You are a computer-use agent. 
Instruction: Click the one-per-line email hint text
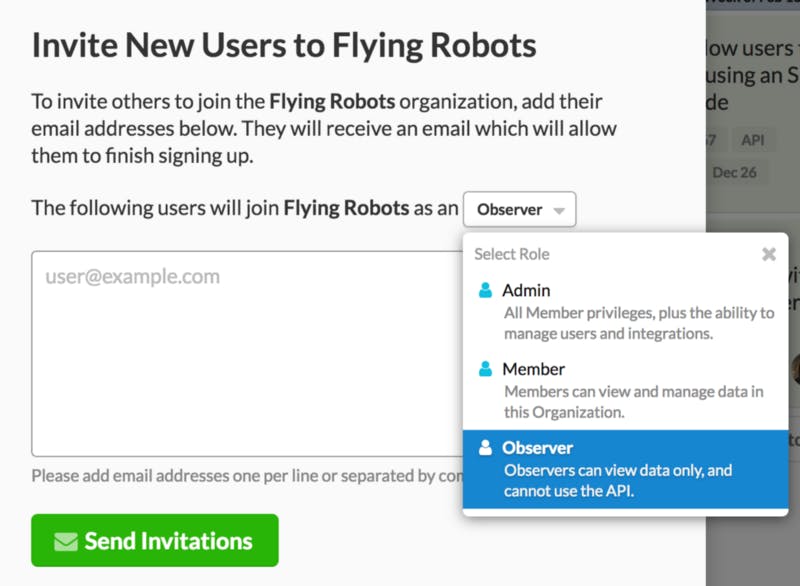tap(246, 476)
